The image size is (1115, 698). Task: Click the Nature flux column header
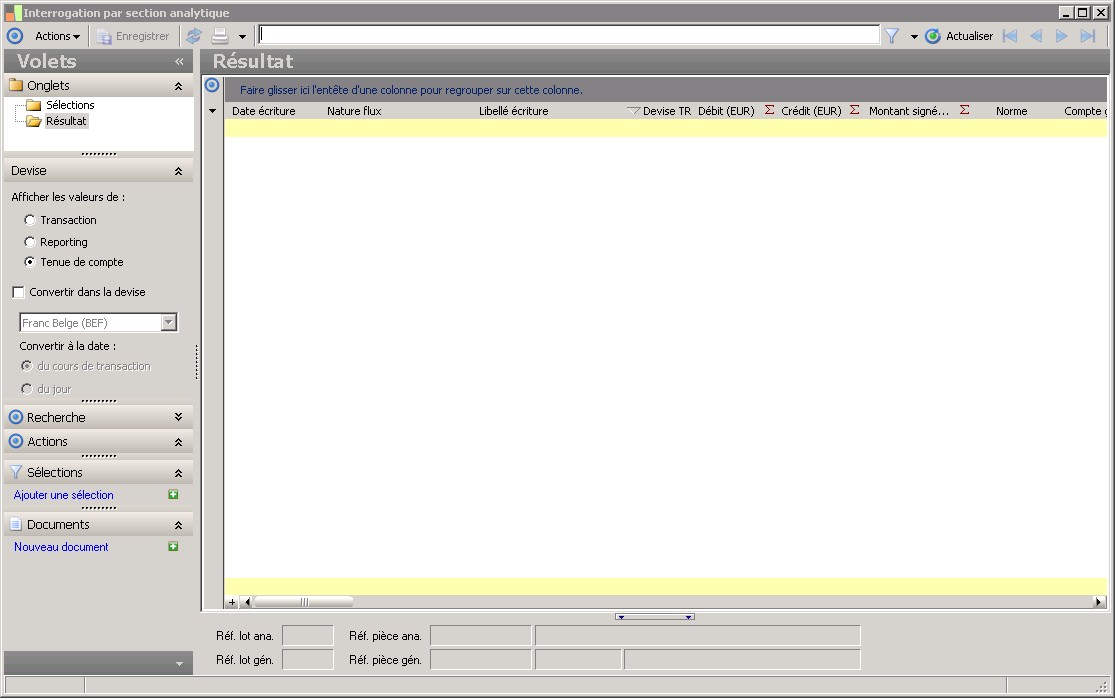(354, 111)
